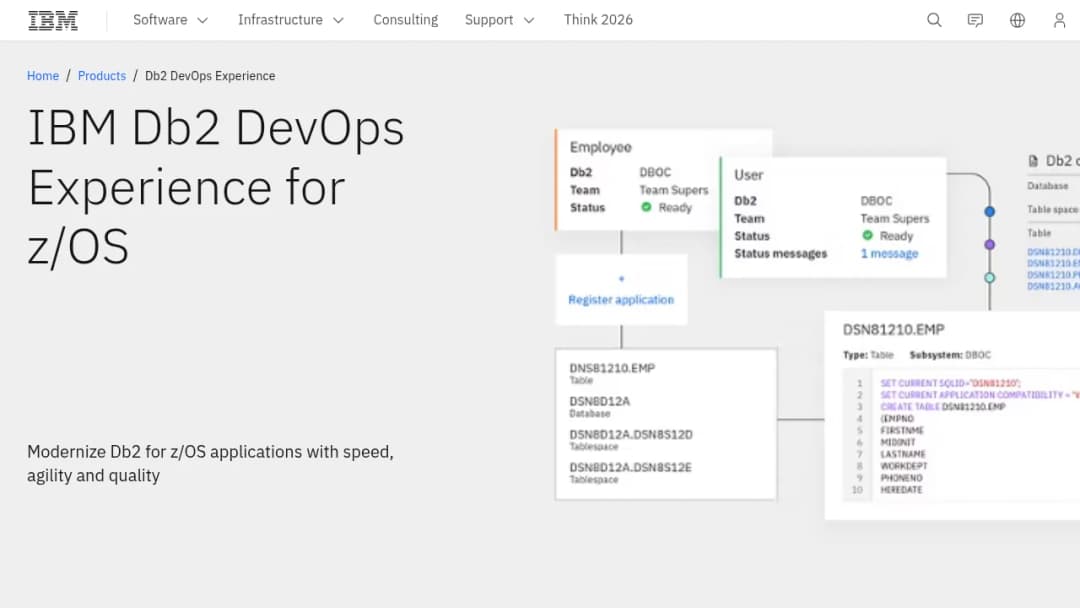Open the search icon in header
Screen dimensions: 1080x608
(934, 20)
